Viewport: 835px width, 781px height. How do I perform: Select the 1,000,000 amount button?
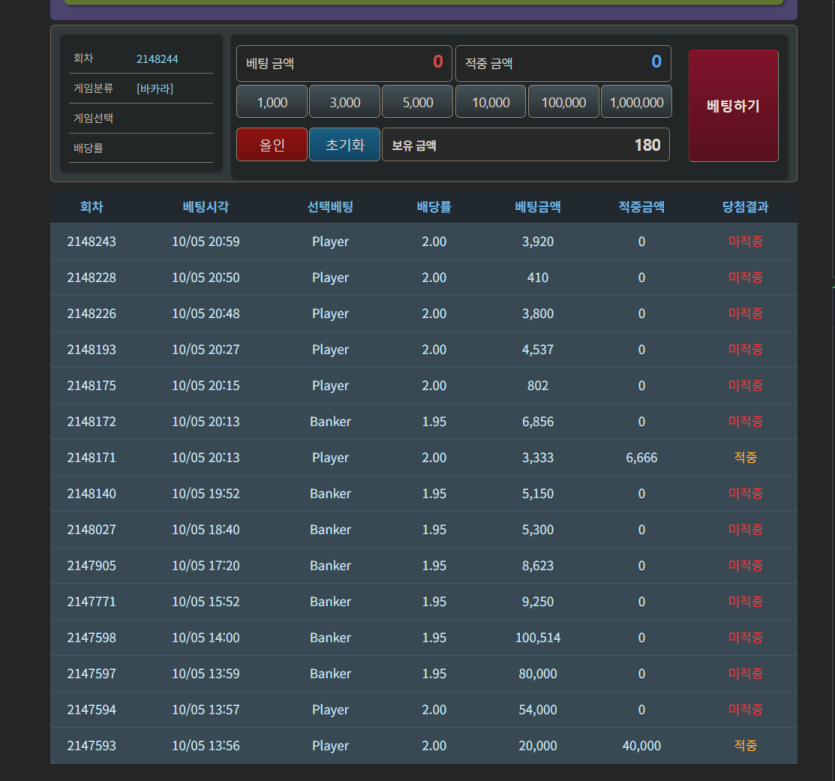coord(637,102)
